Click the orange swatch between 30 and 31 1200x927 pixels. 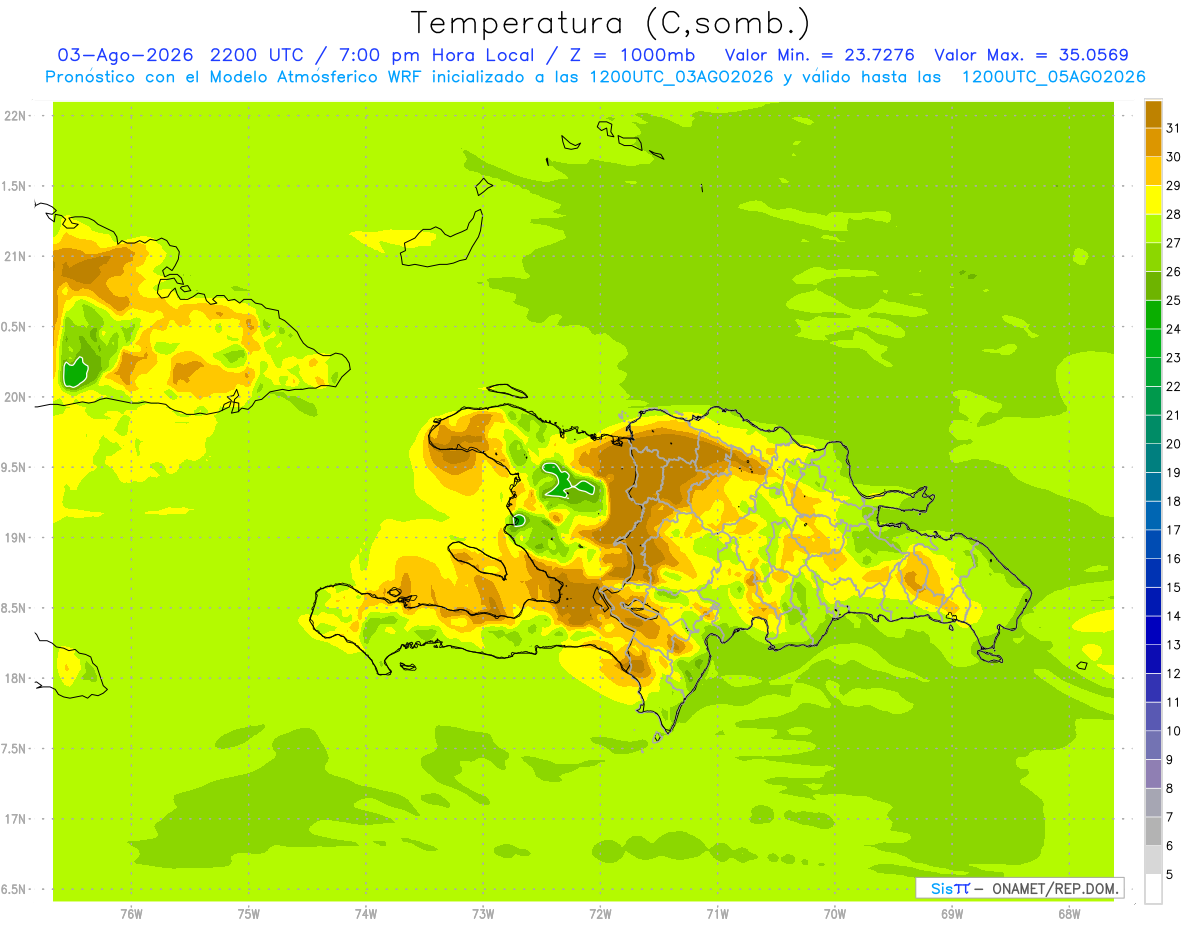coord(1153,142)
